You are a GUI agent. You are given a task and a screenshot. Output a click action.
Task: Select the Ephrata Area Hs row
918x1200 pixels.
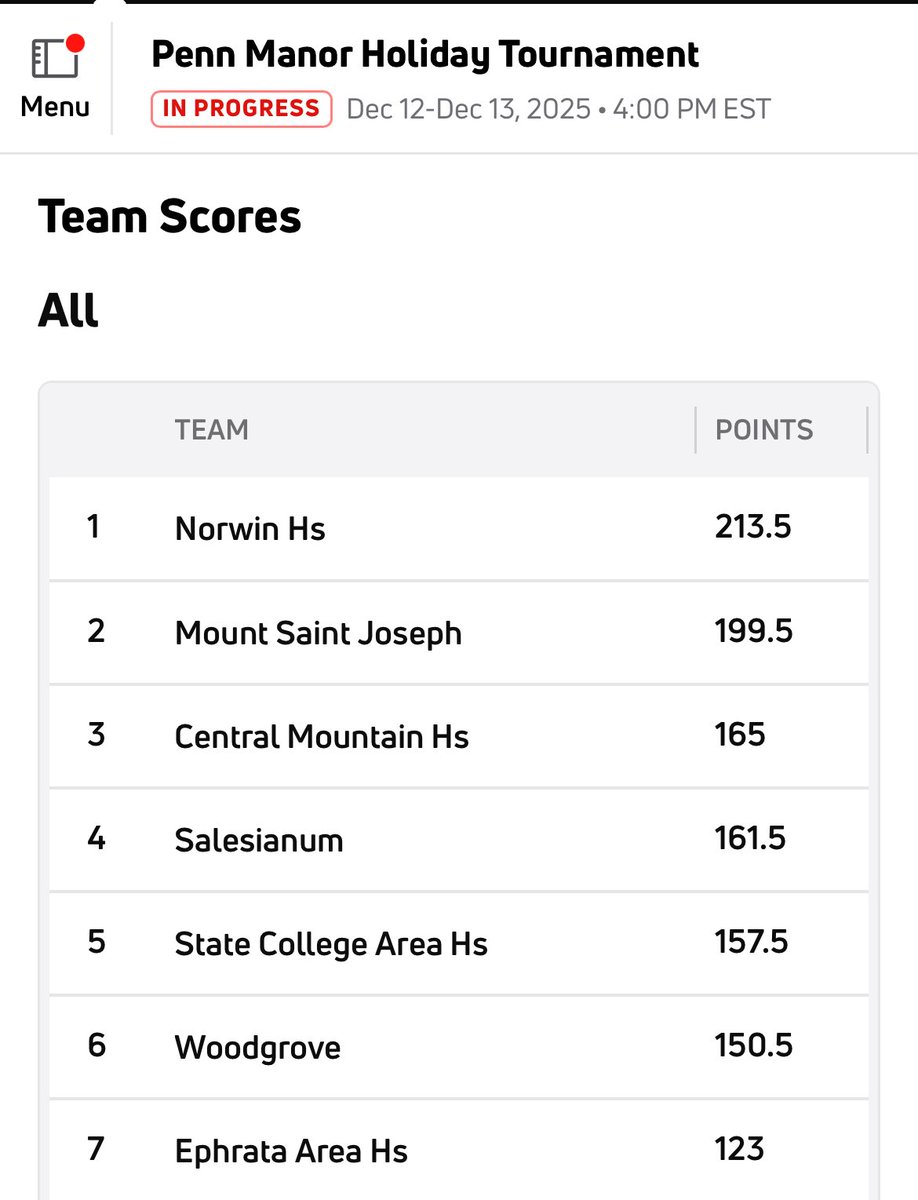coord(291,1151)
